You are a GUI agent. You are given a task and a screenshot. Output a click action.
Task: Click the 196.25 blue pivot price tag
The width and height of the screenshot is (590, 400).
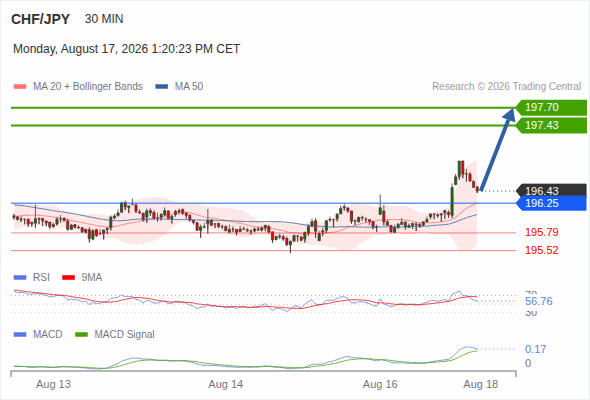(551, 203)
